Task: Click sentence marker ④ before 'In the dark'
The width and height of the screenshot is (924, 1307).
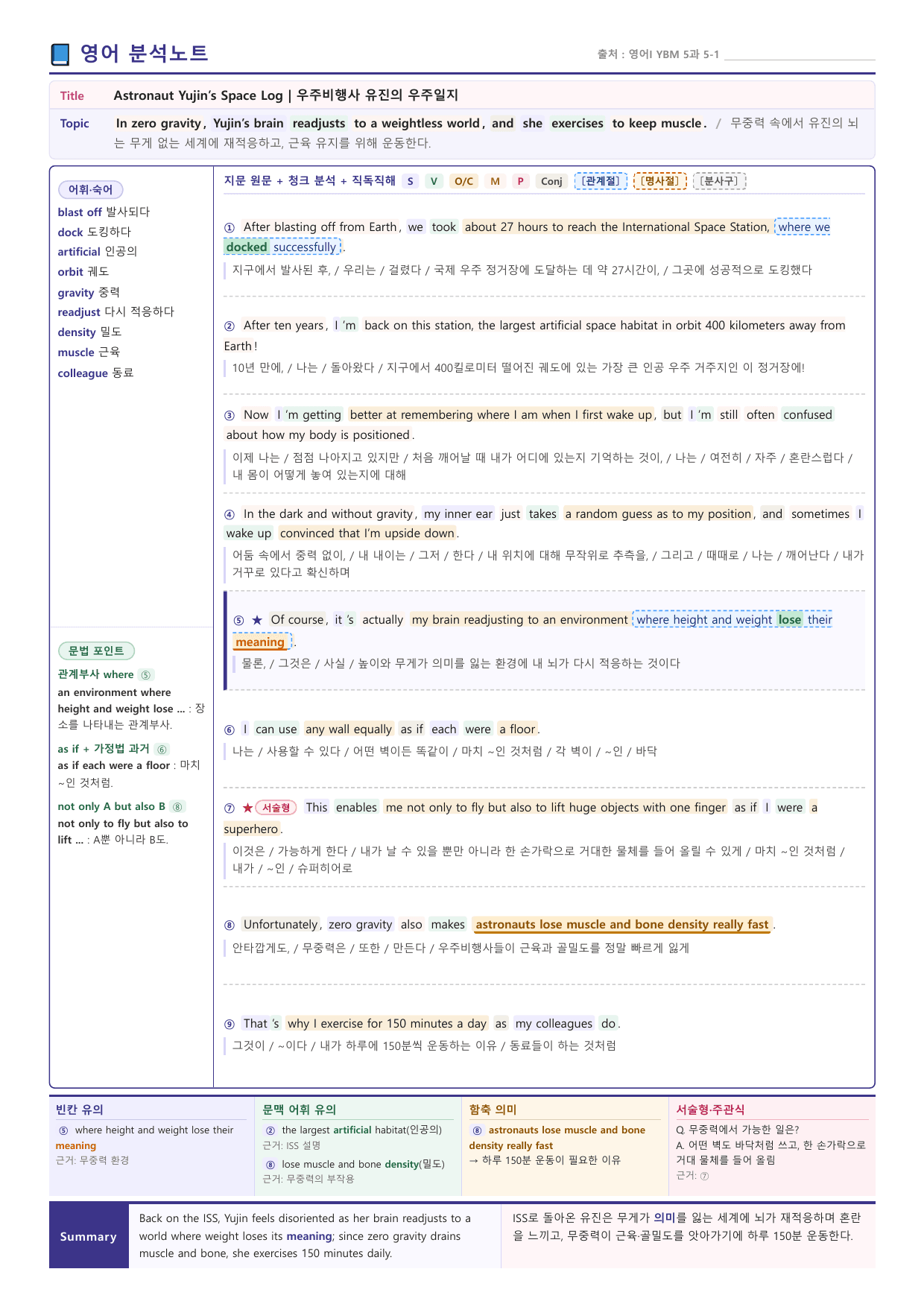Action: click(x=230, y=514)
